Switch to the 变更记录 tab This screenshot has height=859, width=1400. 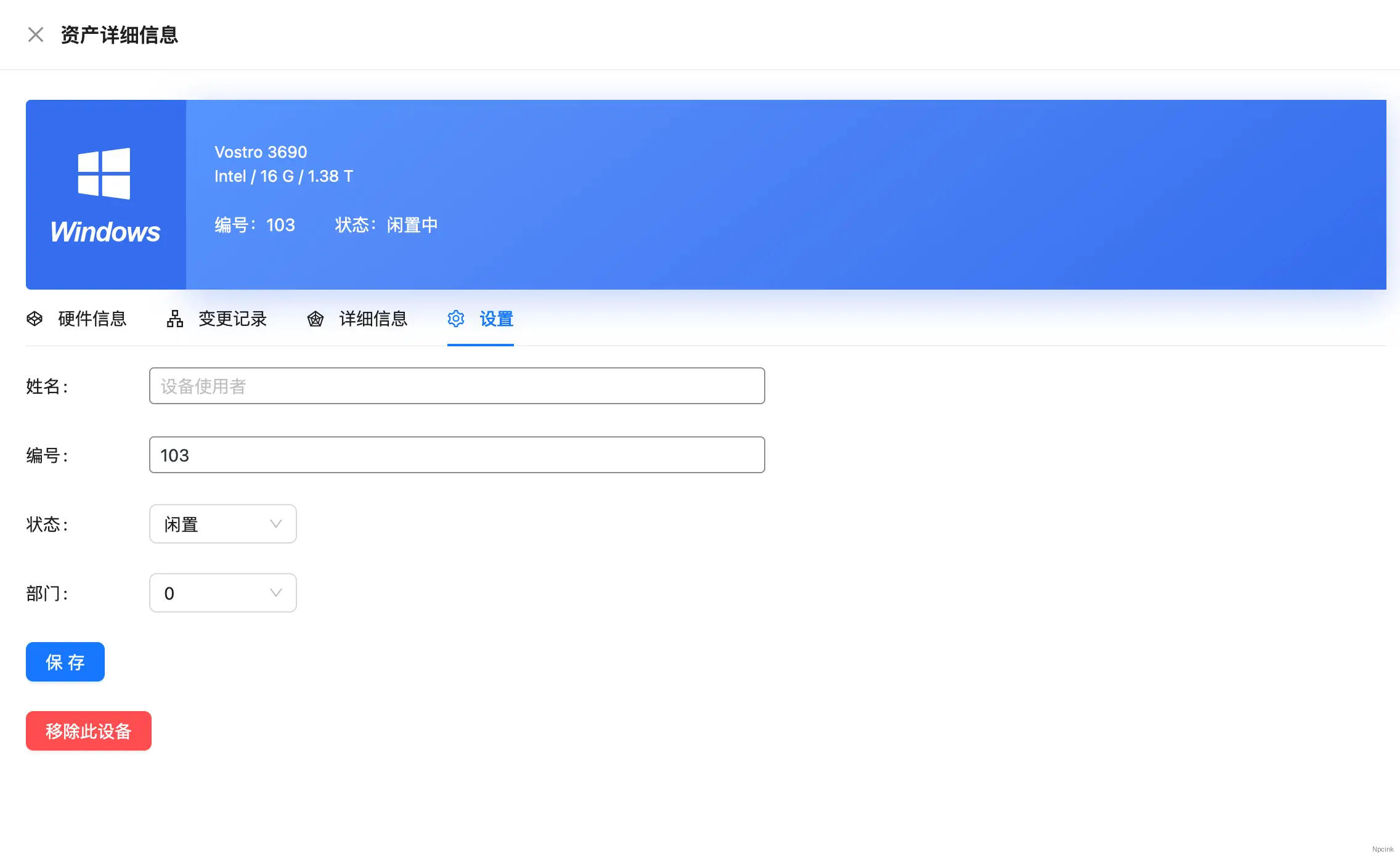coord(217,319)
